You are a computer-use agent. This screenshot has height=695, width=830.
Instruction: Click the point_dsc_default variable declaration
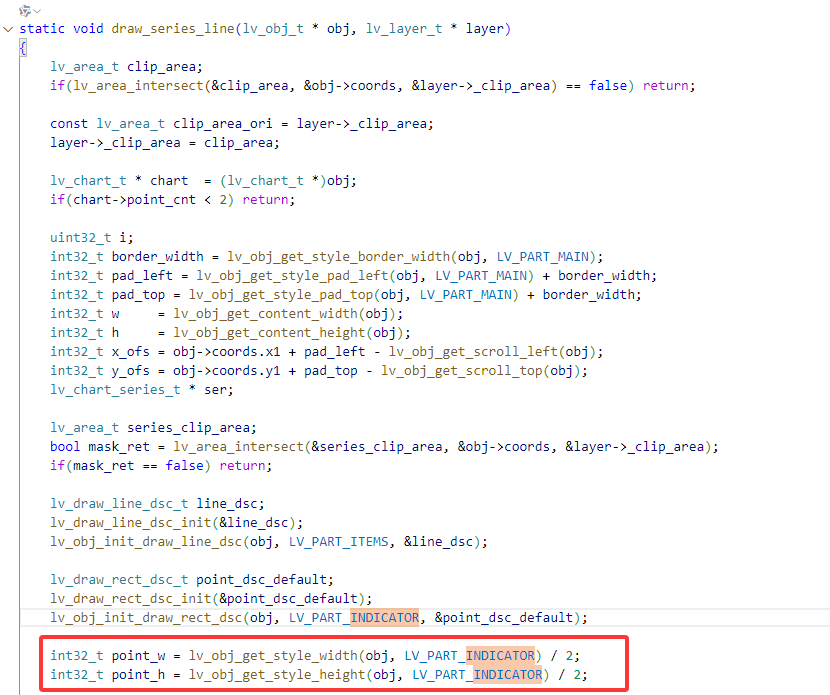pos(261,580)
